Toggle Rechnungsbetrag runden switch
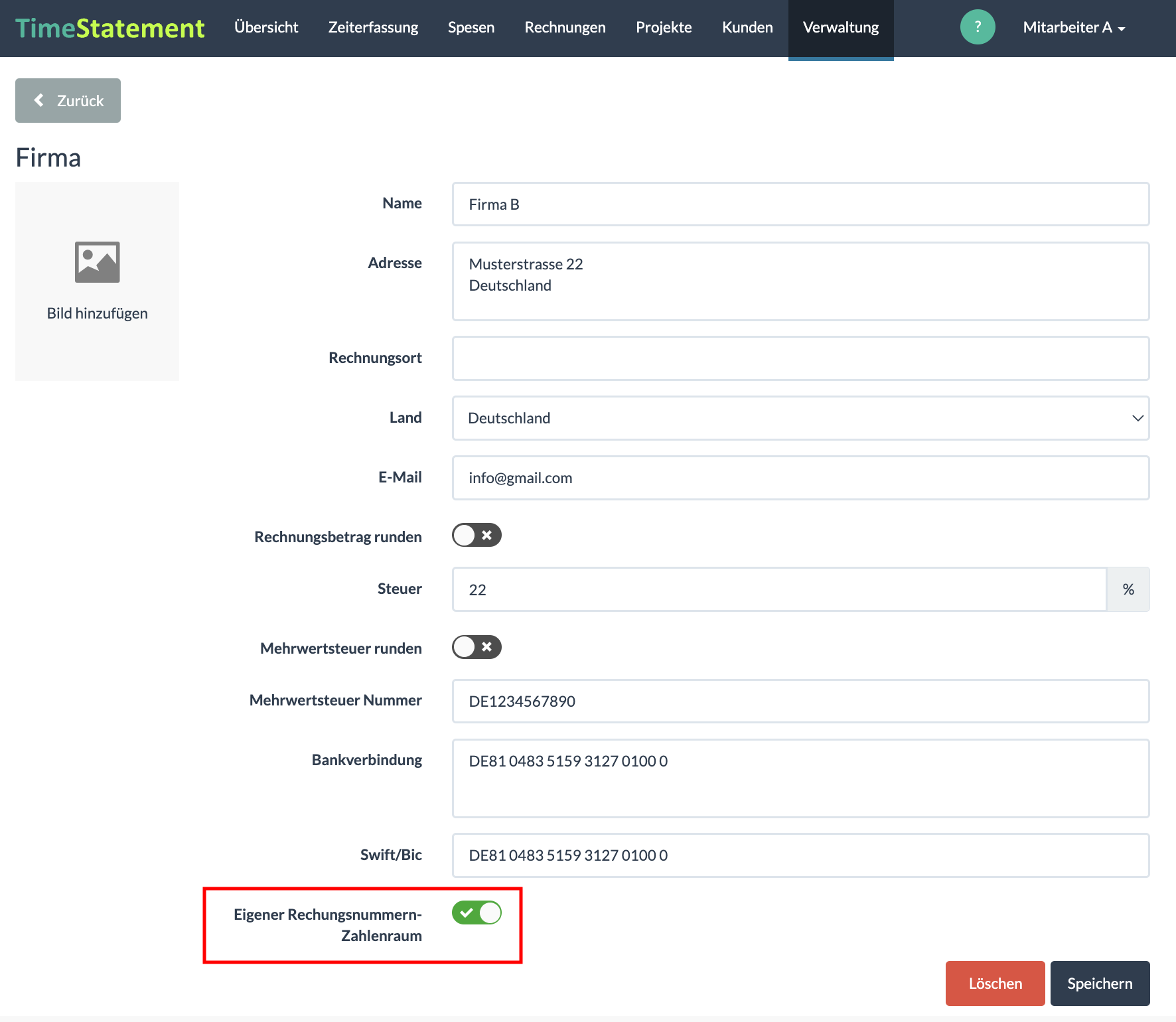The image size is (1176, 1022). (477, 535)
